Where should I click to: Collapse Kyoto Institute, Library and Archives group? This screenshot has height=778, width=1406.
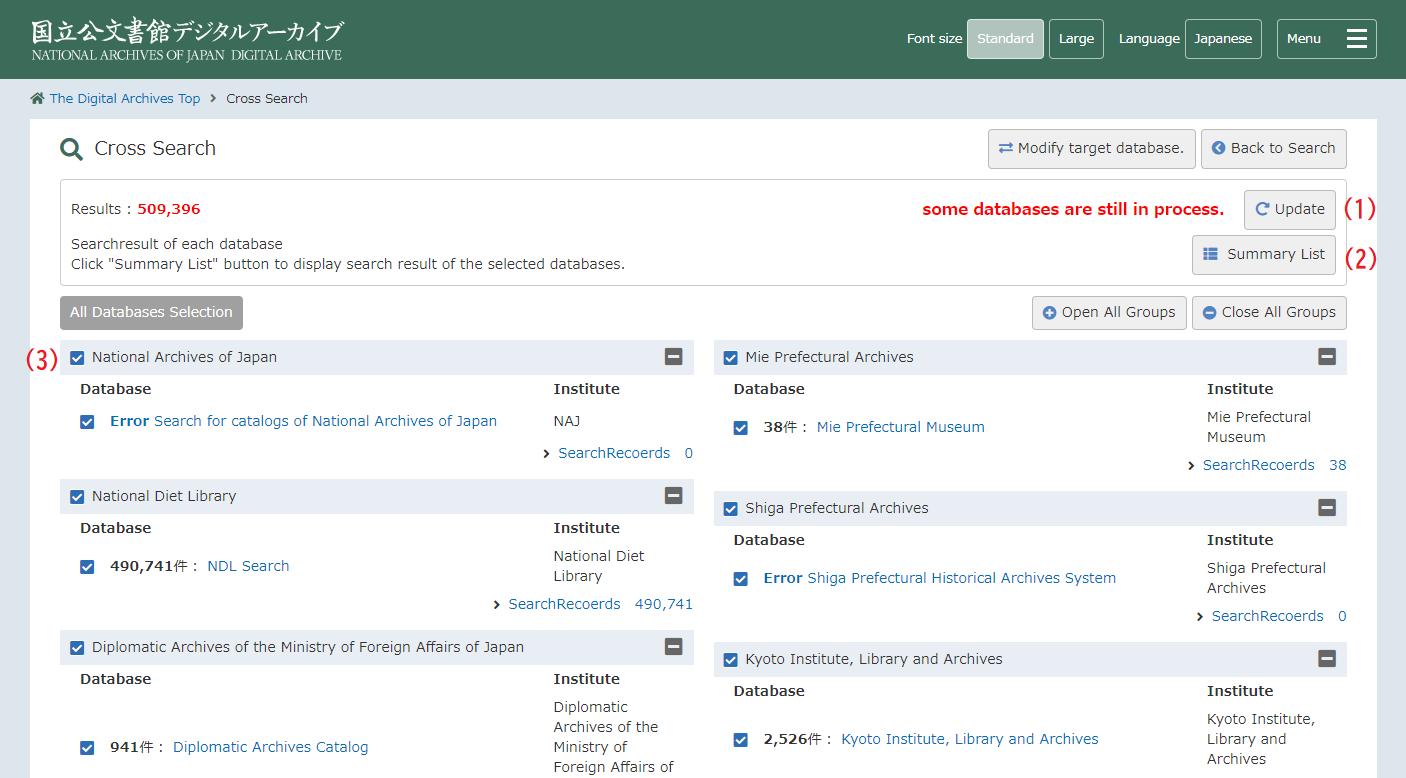[1327, 659]
